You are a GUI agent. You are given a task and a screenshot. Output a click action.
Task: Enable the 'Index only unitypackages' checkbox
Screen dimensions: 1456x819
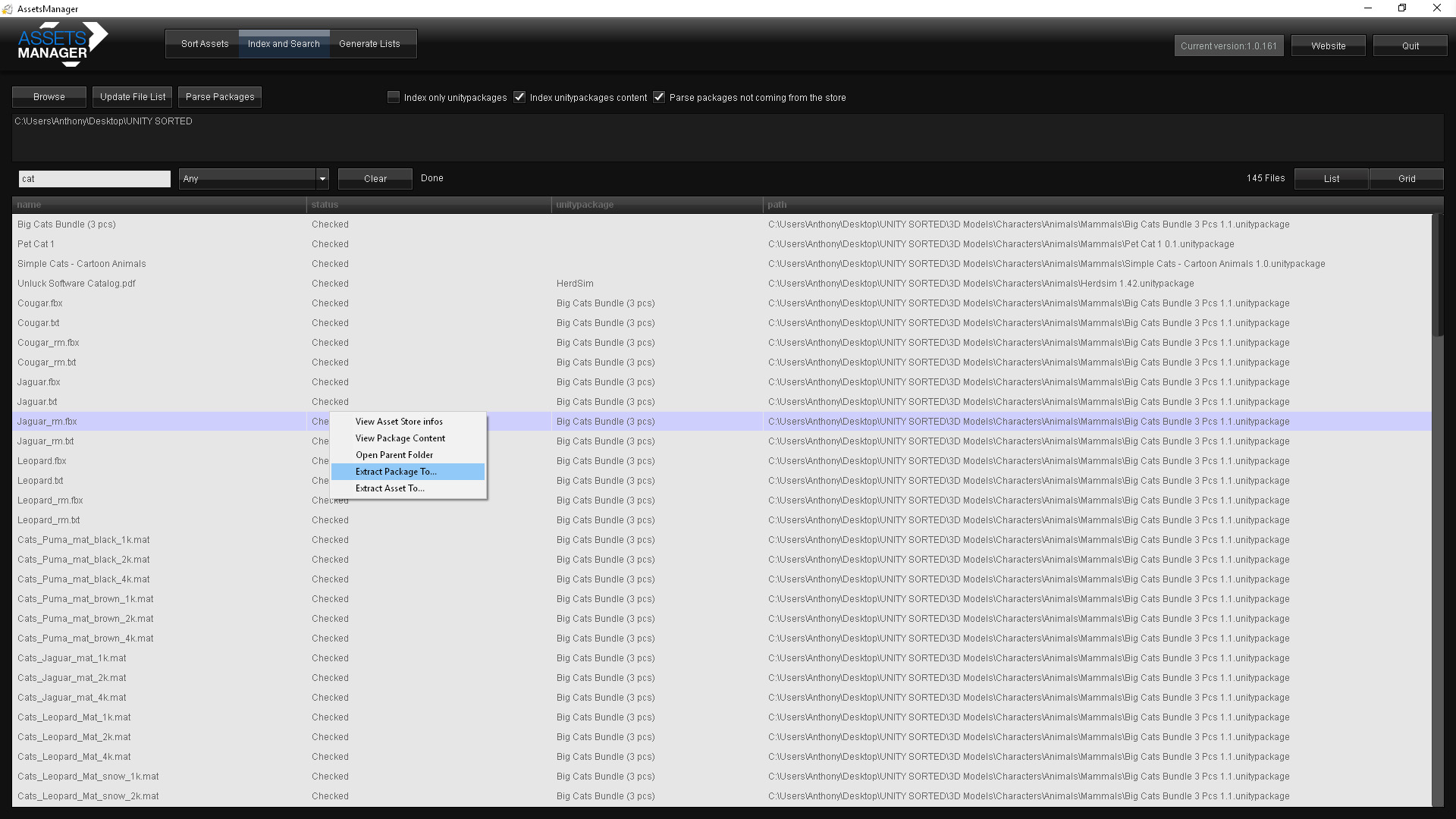394,97
